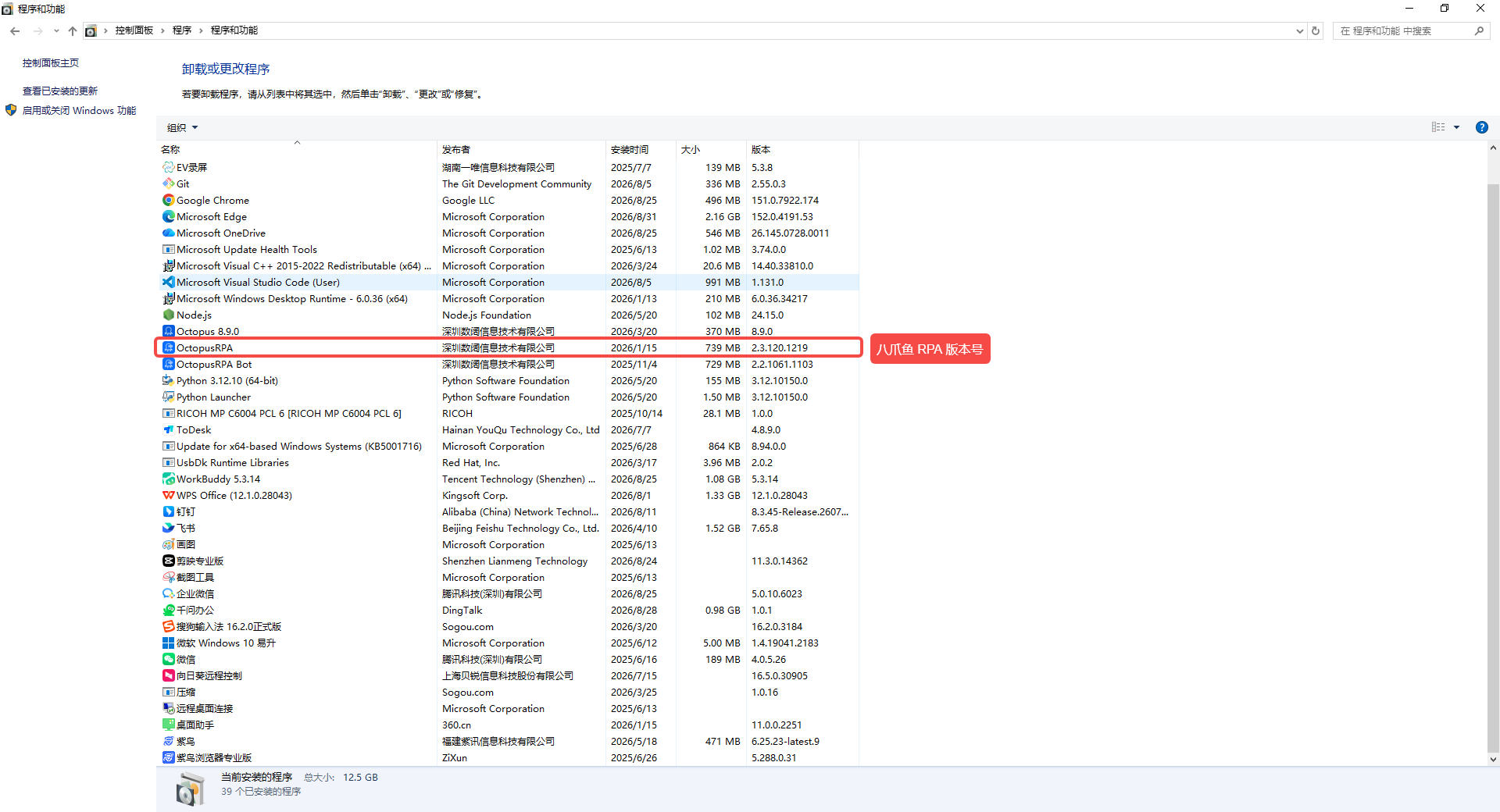Navigate to 程序 in breadcrumb
This screenshot has width=1500, height=812.
coord(182,30)
